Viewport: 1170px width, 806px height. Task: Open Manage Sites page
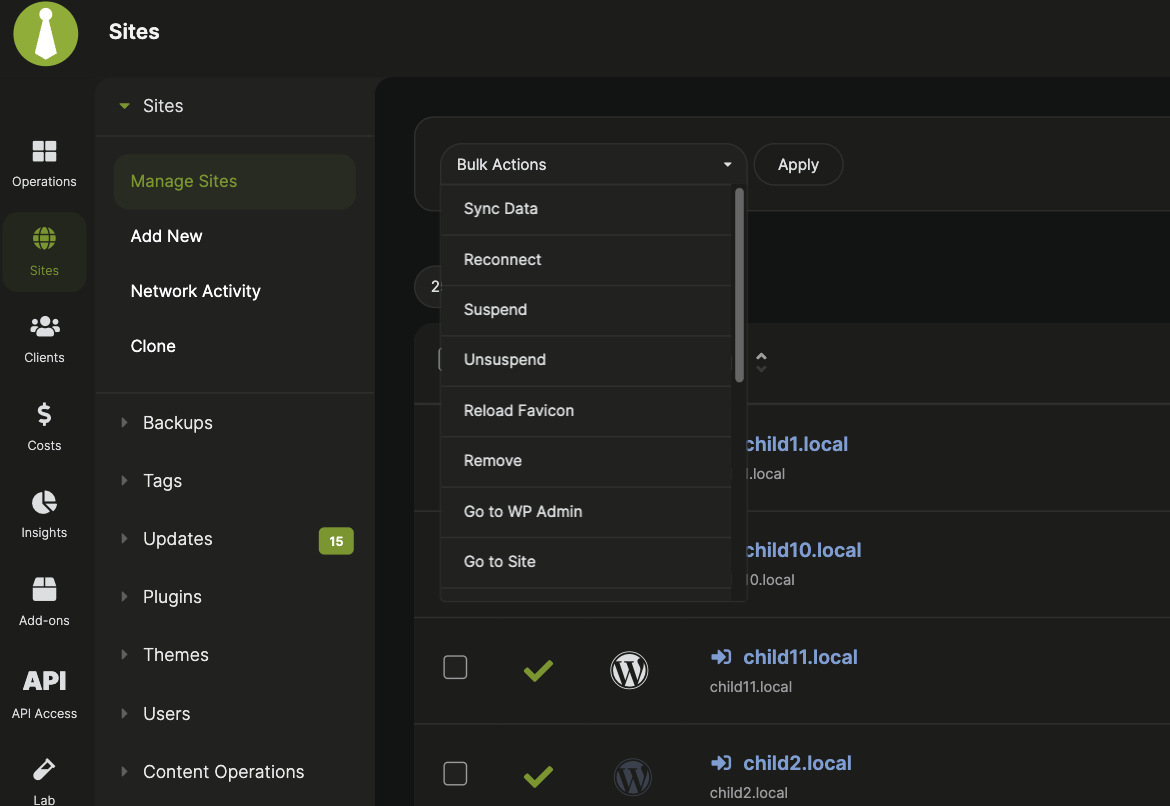click(235, 181)
